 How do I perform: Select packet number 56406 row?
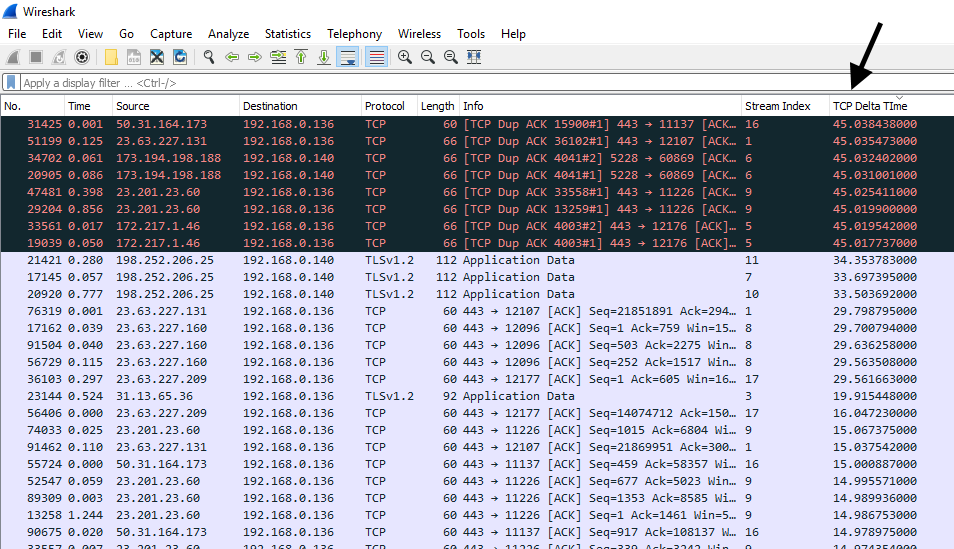477,413
